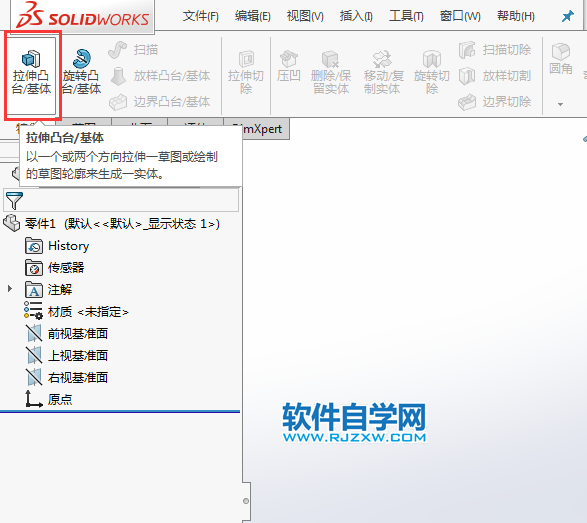Open the 工具(T) menu

click(x=406, y=16)
